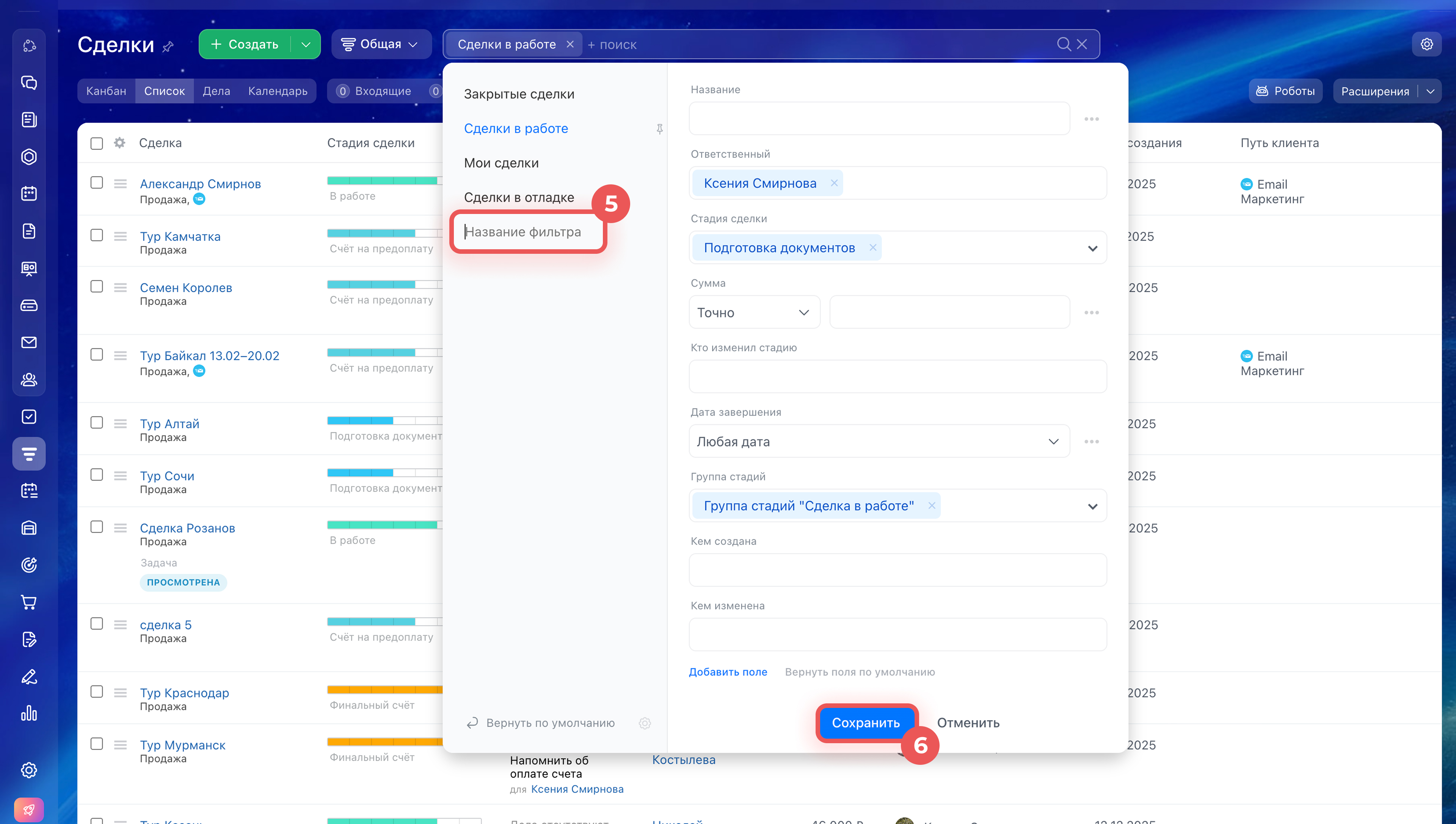Click the Добавить поле link
Image resolution: width=1456 pixels, height=824 pixels.
coord(728,672)
